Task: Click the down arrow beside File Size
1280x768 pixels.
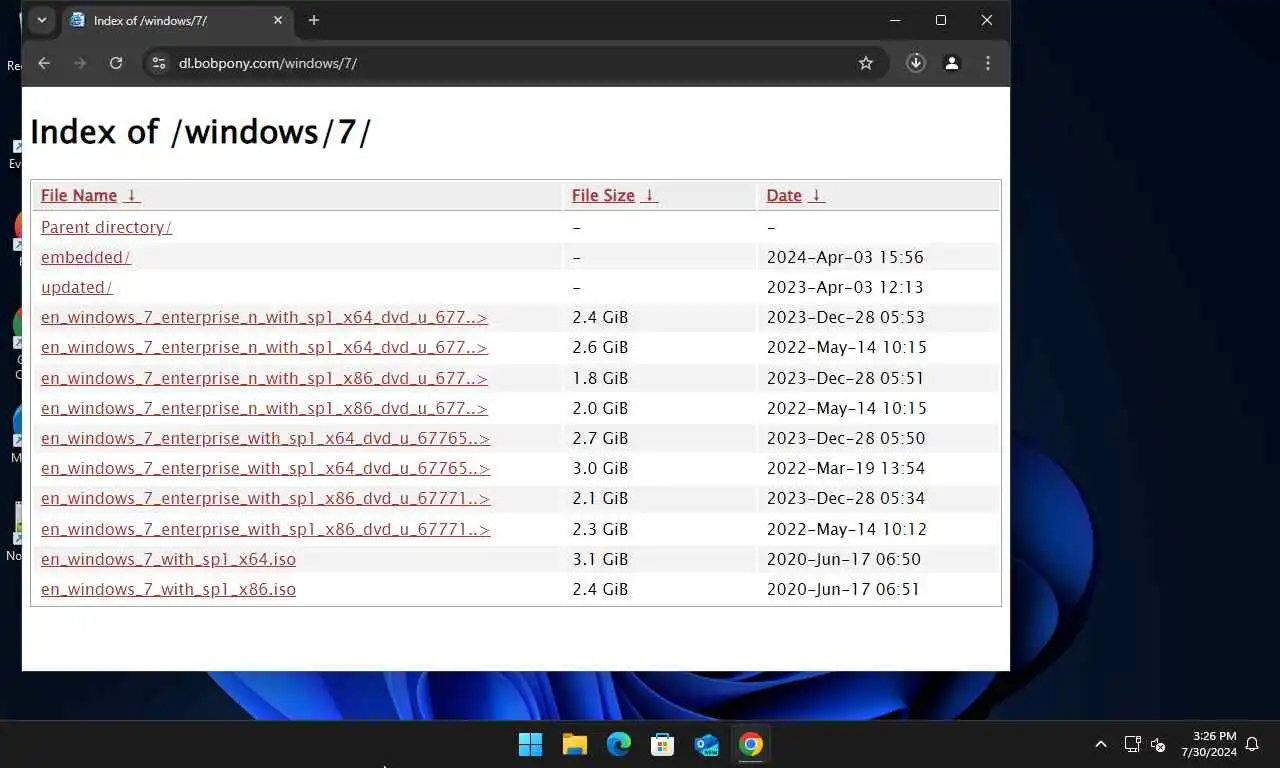Action: 650,195
